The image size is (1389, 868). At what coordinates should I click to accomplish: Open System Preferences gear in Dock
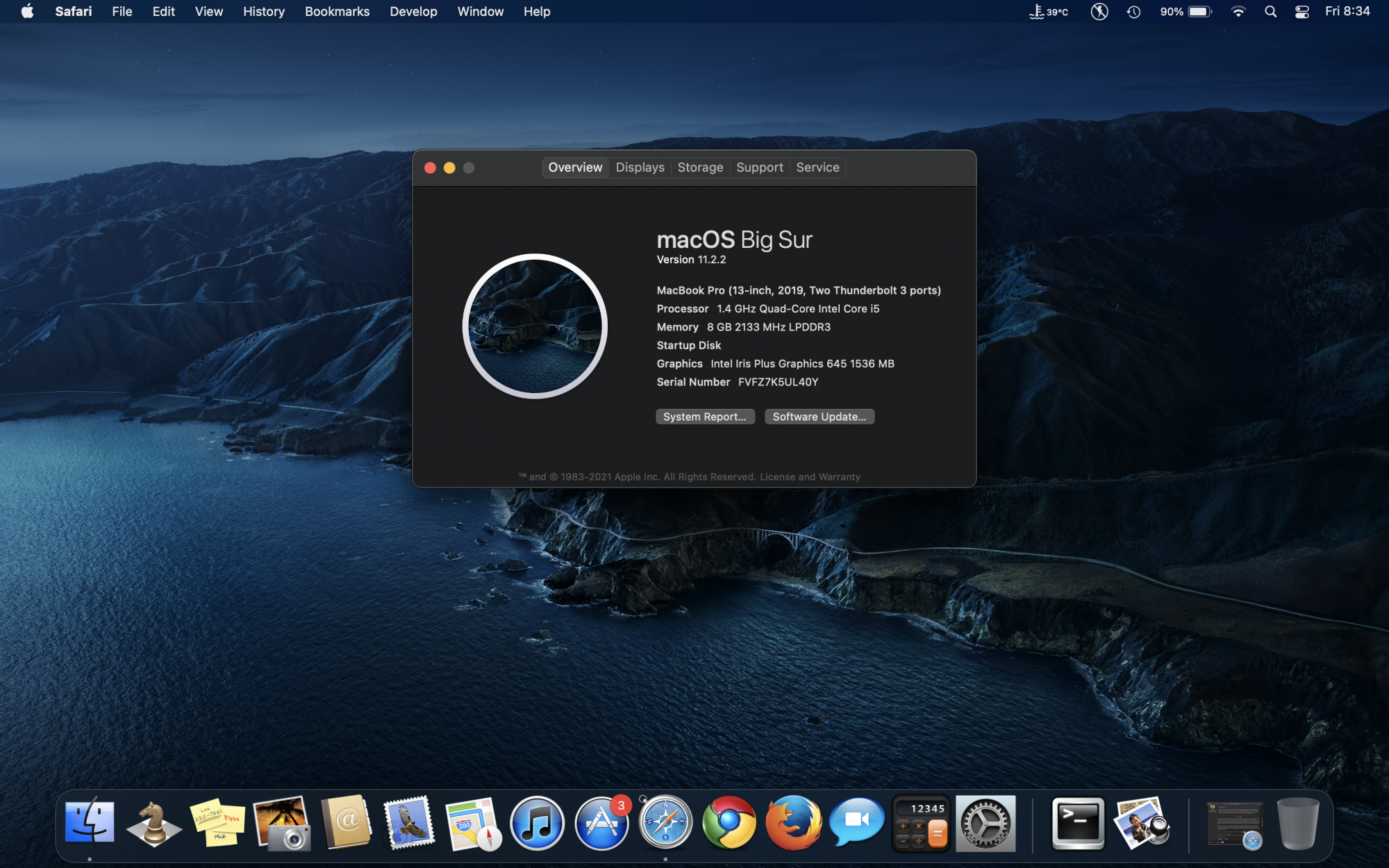[985, 824]
